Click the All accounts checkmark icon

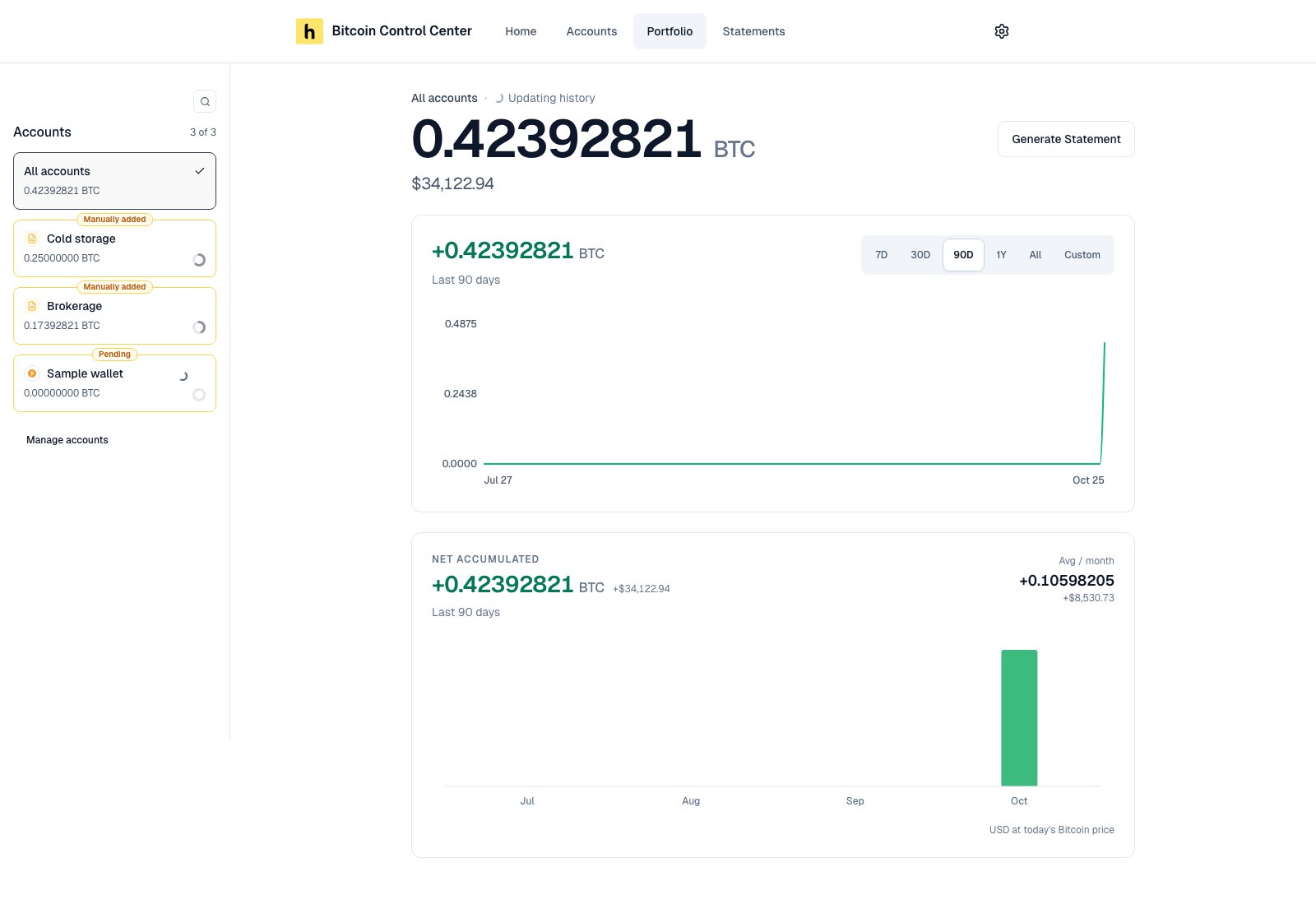[x=199, y=171]
